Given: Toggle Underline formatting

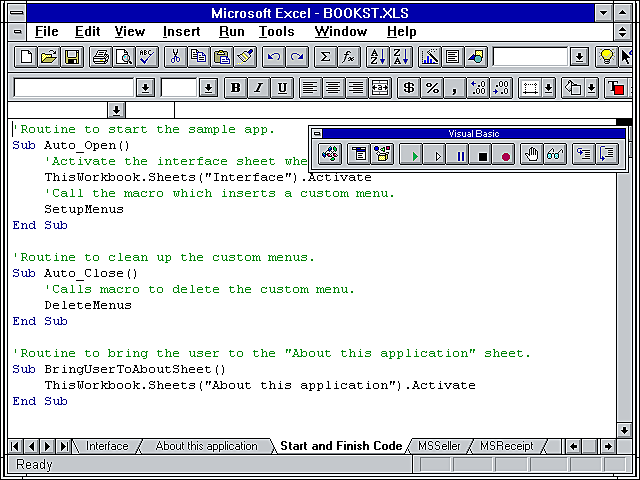Looking at the screenshot, I should point(282,87).
